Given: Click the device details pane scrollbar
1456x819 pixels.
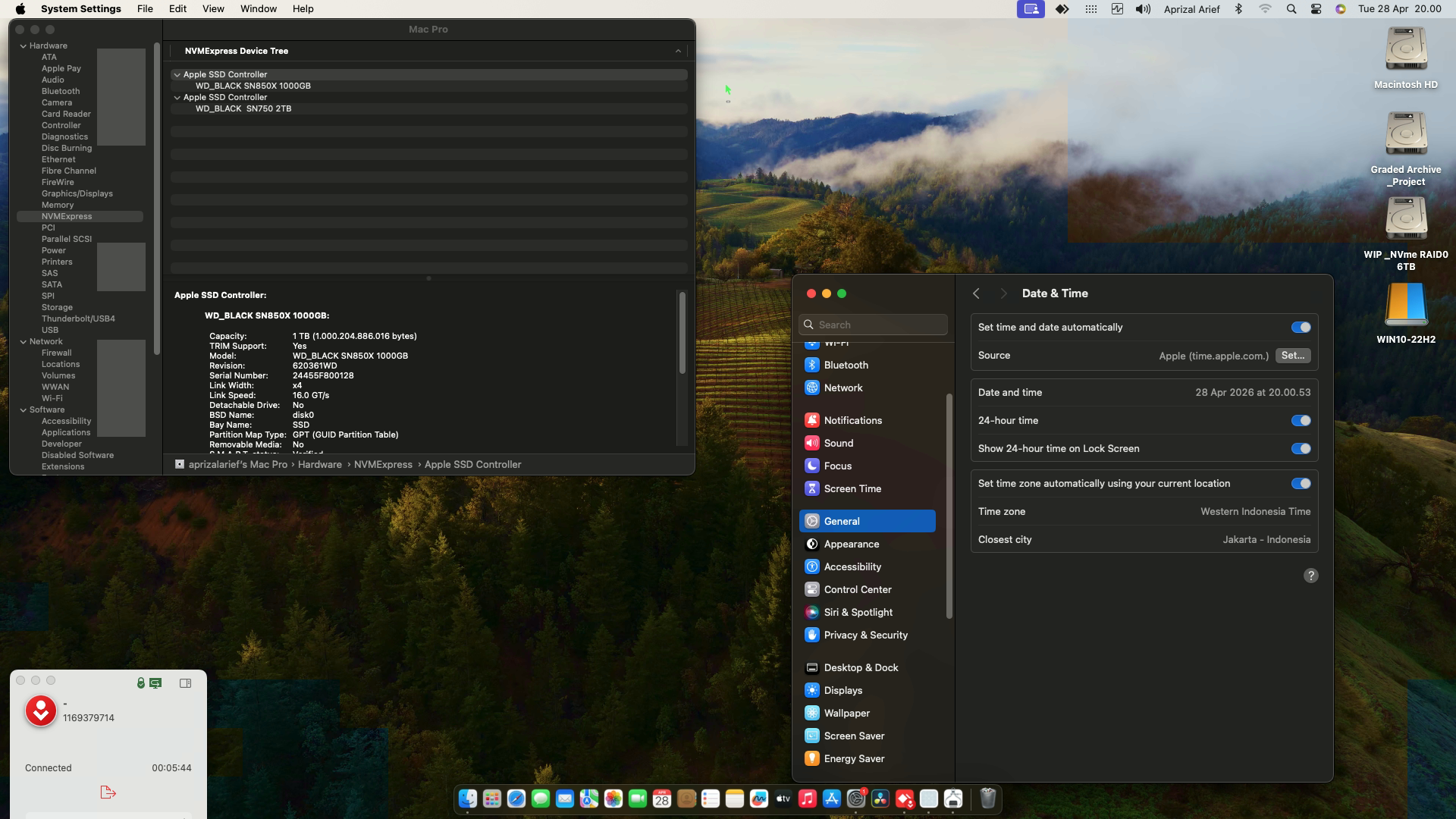Looking at the screenshot, I should (x=682, y=332).
